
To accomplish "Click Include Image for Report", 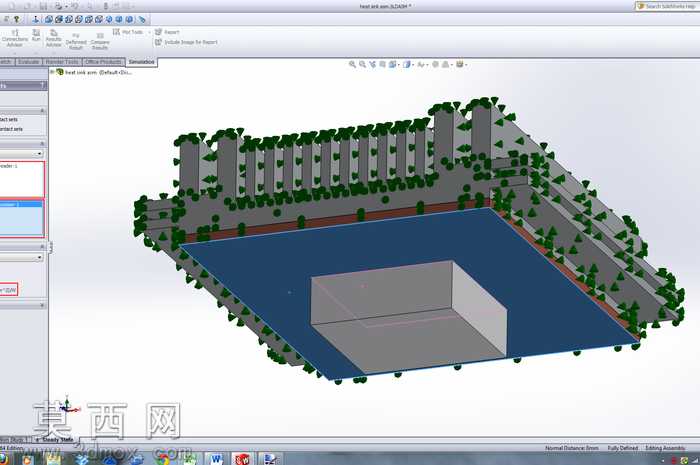I will click(186, 42).
